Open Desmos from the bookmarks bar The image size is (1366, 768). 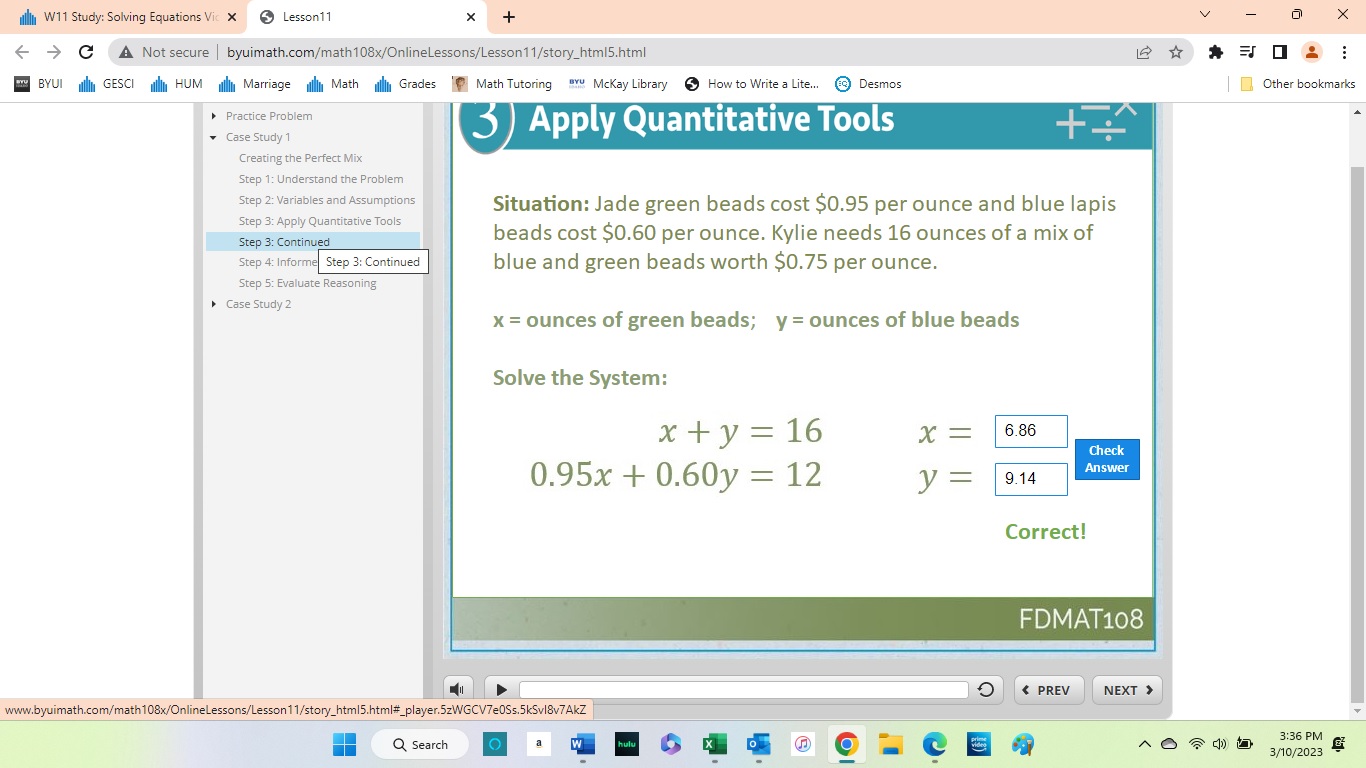pyautogui.click(x=867, y=84)
